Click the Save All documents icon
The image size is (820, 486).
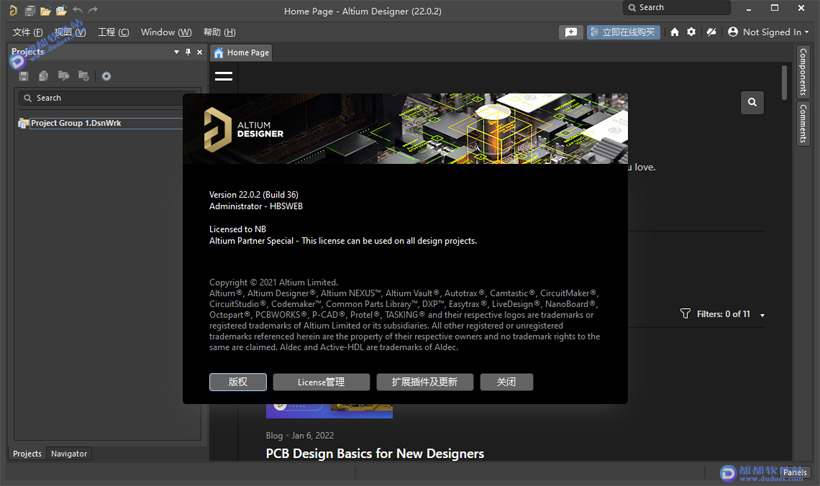coord(30,10)
